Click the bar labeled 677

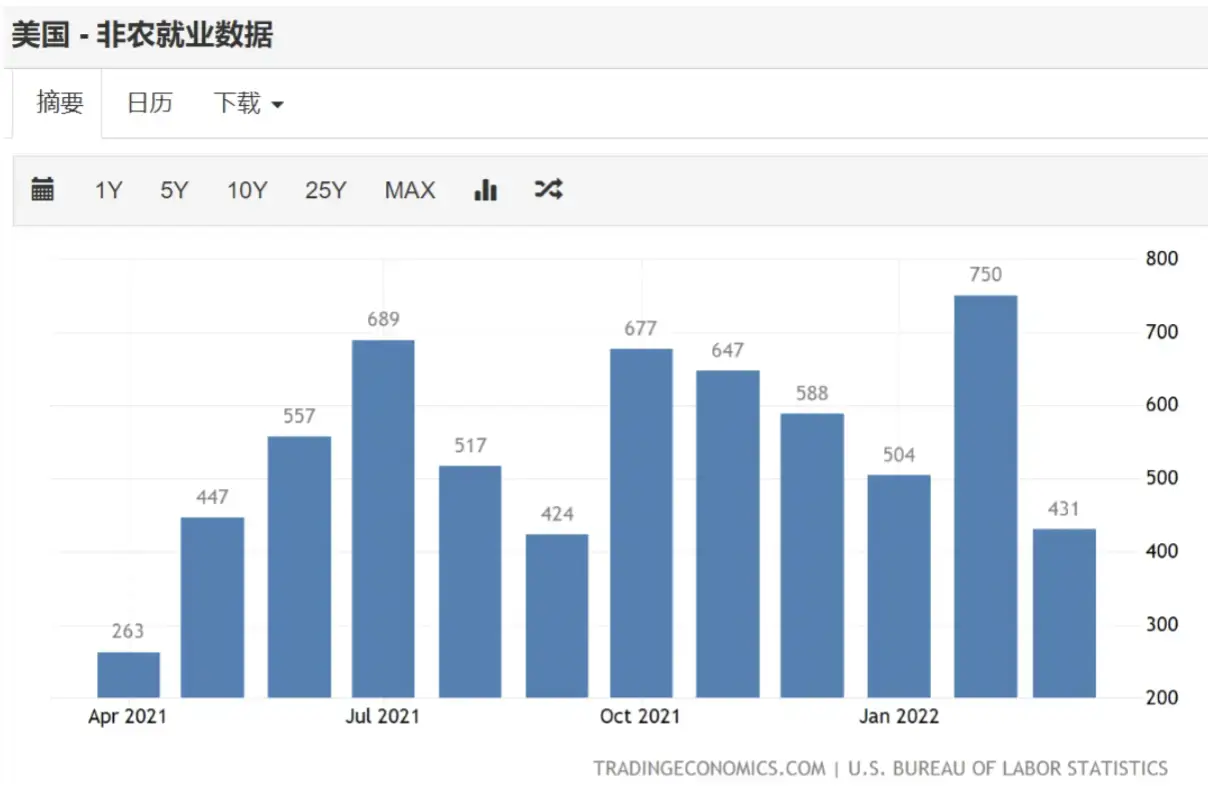641,523
